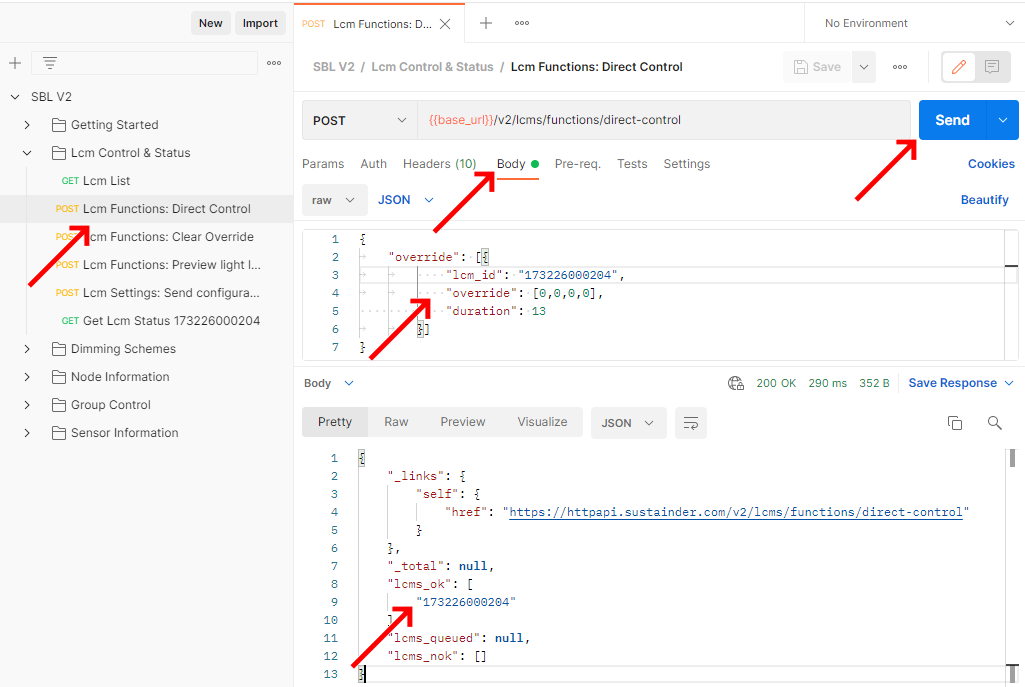The width and height of the screenshot is (1025, 687).
Task: Click the plus icon to create a new collection
Action: (15, 63)
